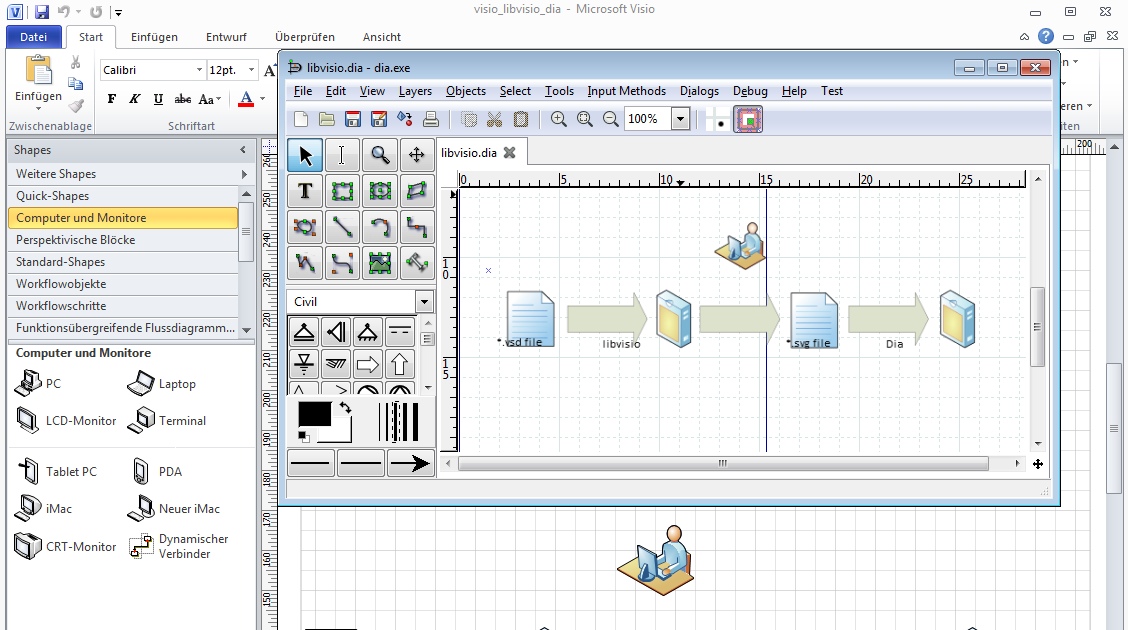The height and width of the screenshot is (630, 1128).
Task: Select the Scroll (move) tool in Dia
Action: tap(417, 155)
